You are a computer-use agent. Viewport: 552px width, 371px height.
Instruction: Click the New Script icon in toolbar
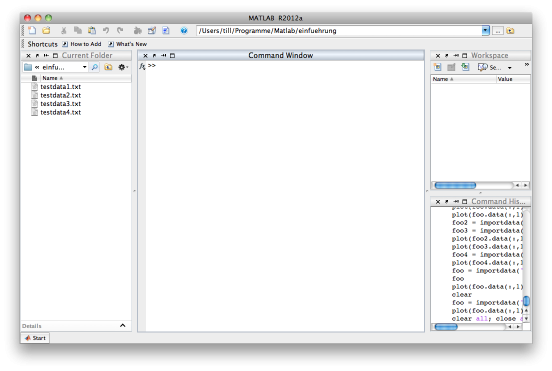pyautogui.click(x=32, y=30)
